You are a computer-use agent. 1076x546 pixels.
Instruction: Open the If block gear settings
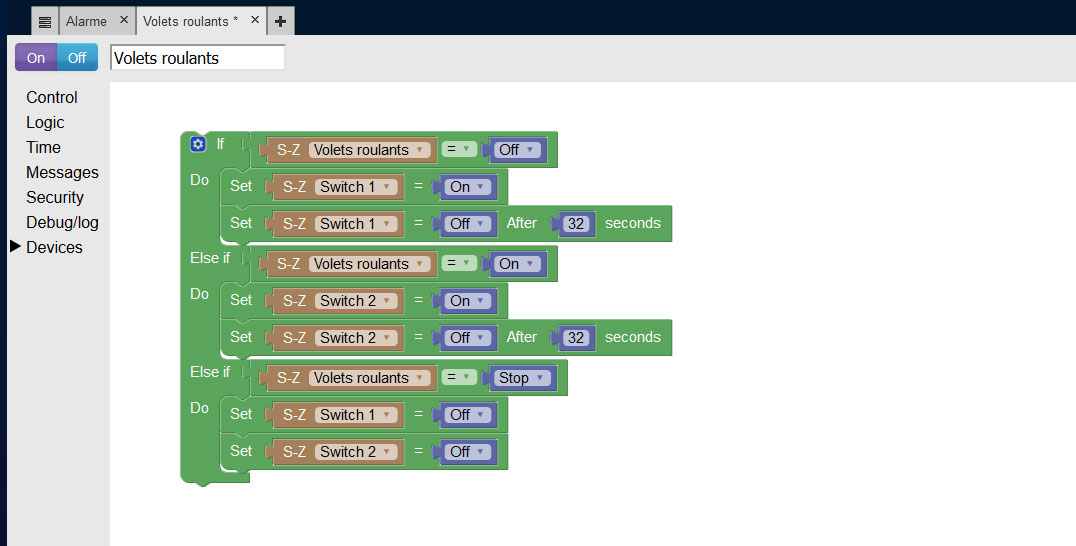tap(198, 144)
